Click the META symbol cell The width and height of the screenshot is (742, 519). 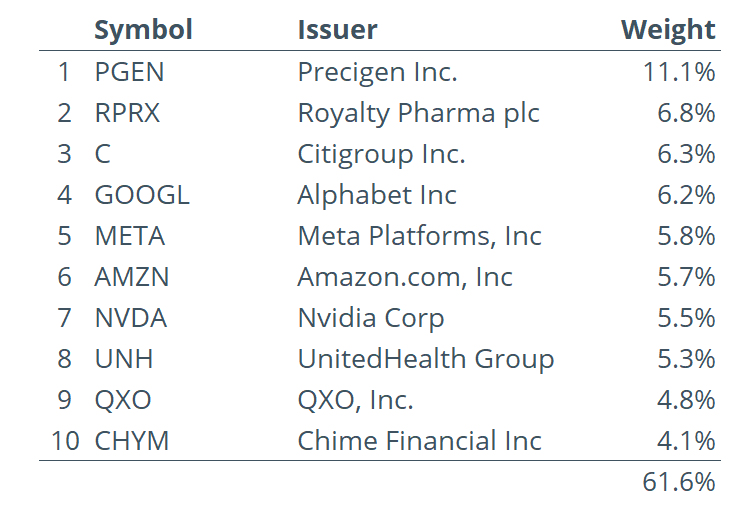[x=130, y=236]
